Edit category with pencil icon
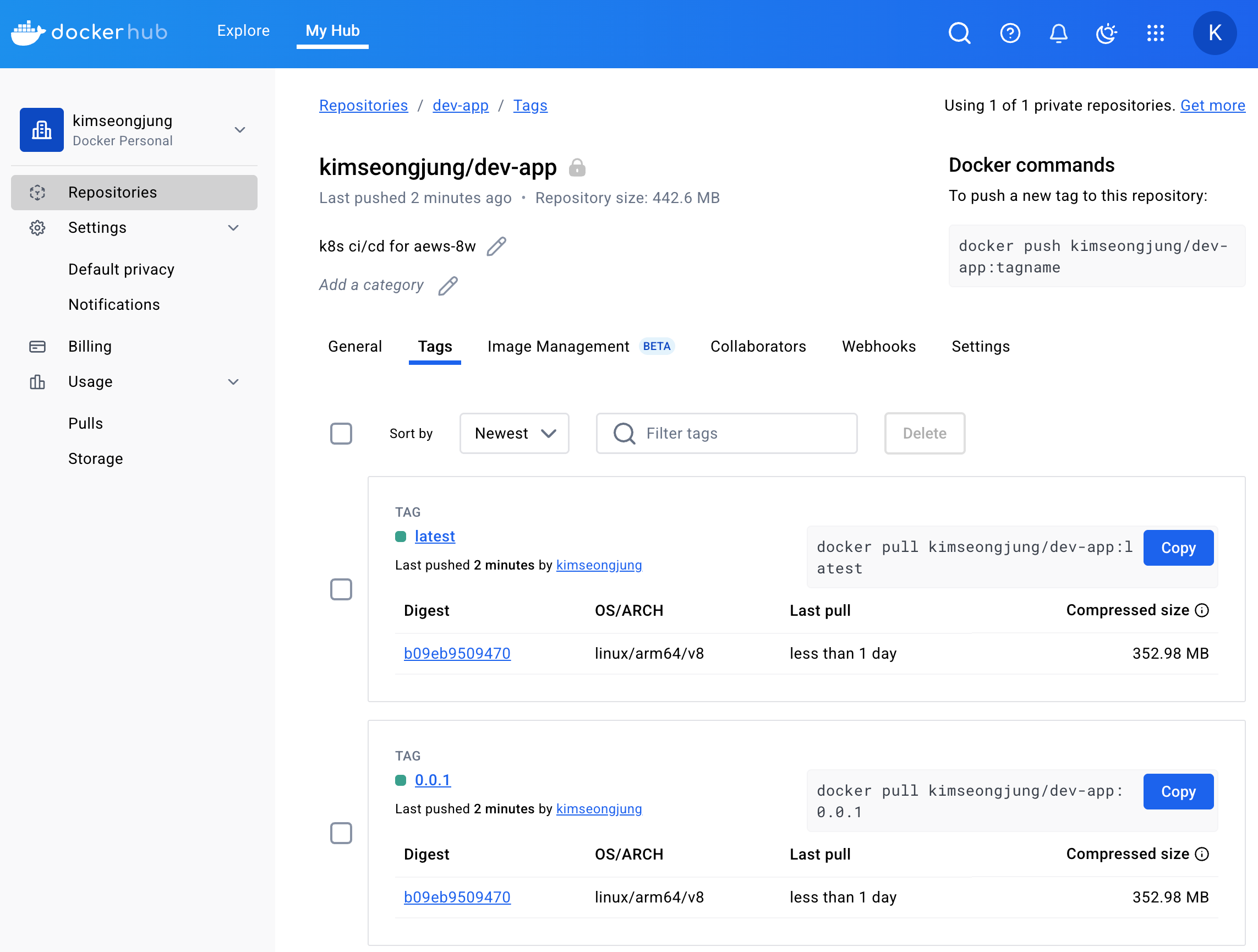This screenshot has width=1258, height=952. click(448, 285)
